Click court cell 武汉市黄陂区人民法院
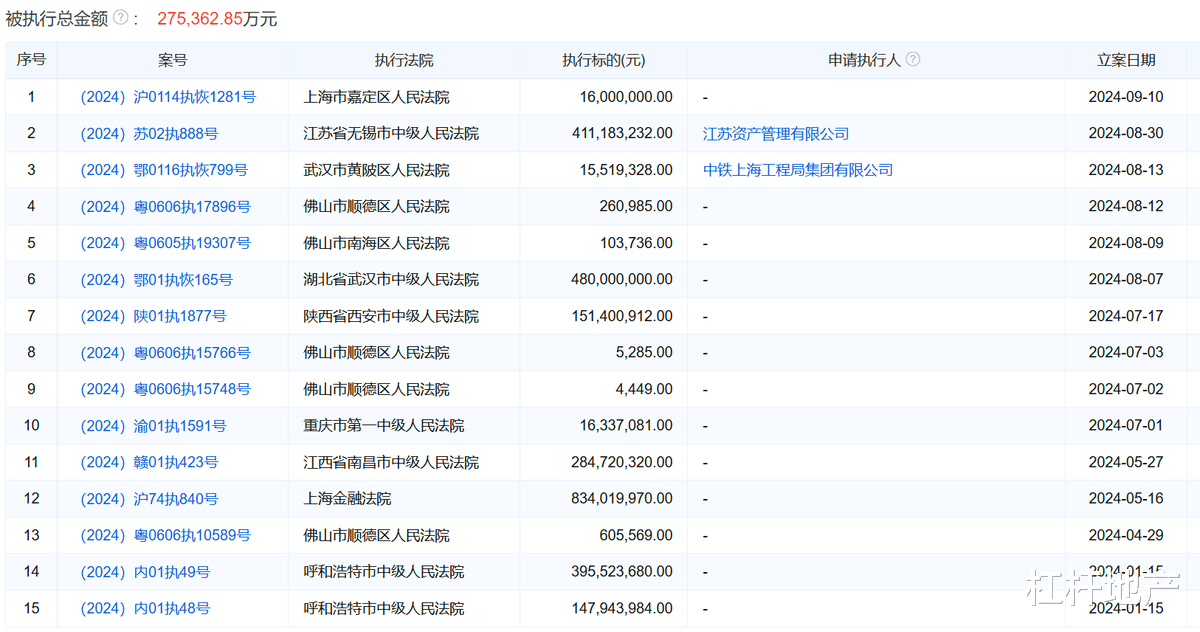 [x=376, y=170]
